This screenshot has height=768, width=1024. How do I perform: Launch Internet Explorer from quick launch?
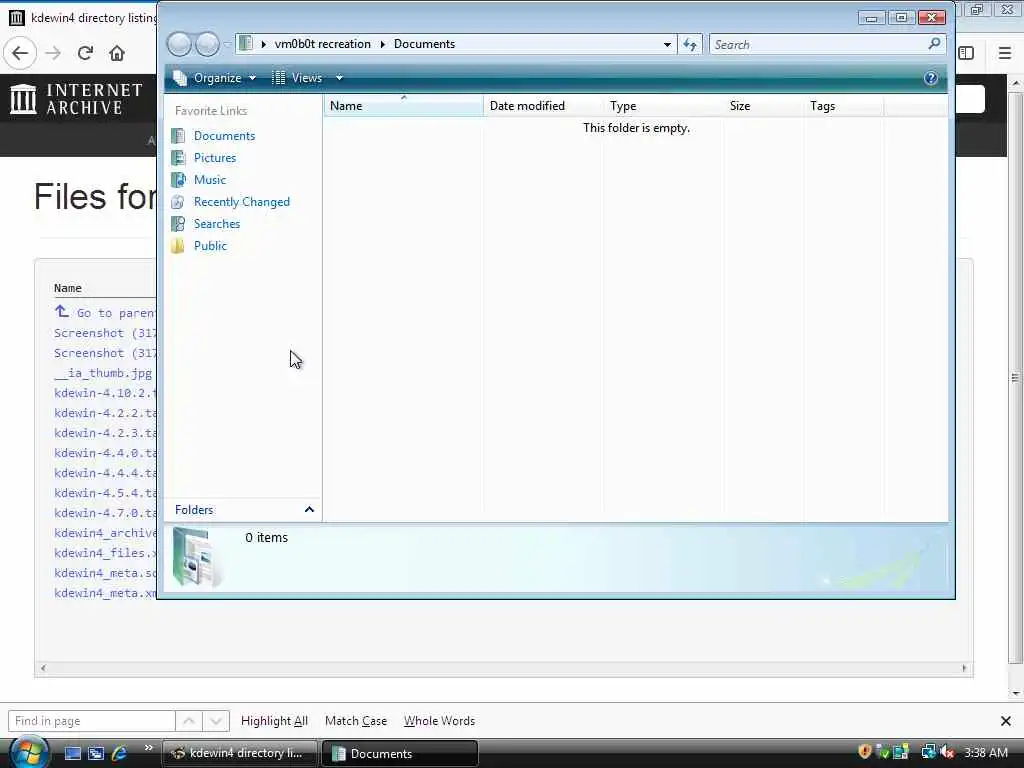pos(119,754)
